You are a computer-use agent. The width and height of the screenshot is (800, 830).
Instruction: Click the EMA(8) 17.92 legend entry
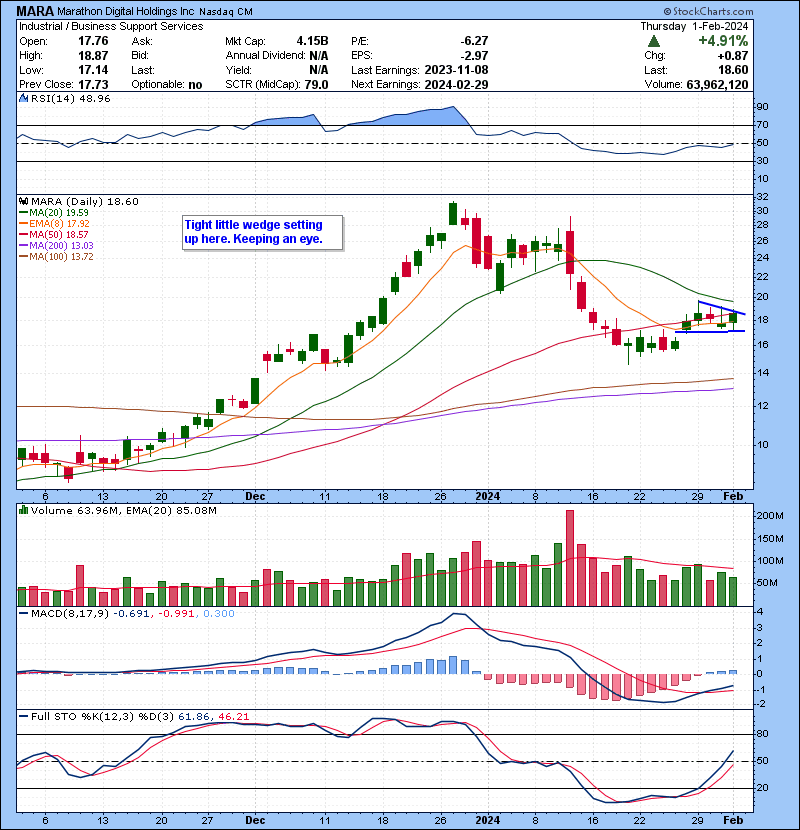pyautogui.click(x=55, y=224)
